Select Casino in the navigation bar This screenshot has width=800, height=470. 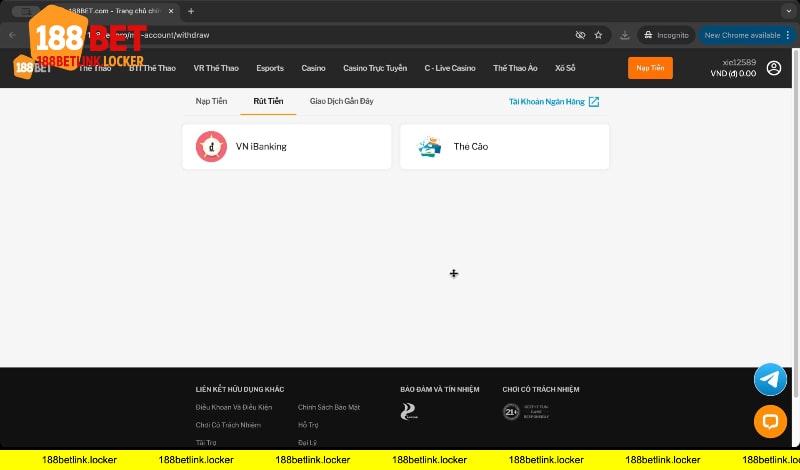(313, 68)
